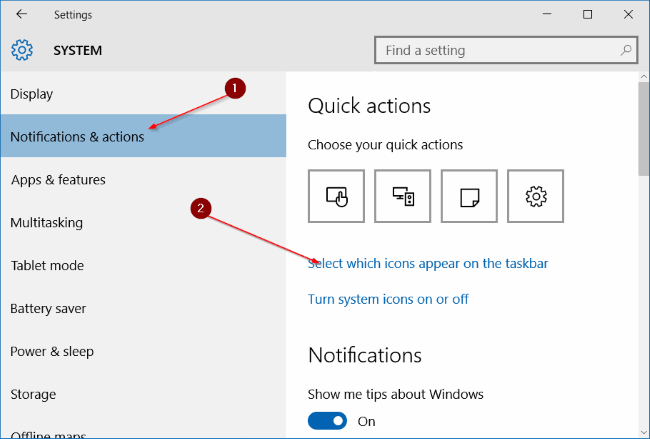Select the All settings quick action tile

pos(535,197)
